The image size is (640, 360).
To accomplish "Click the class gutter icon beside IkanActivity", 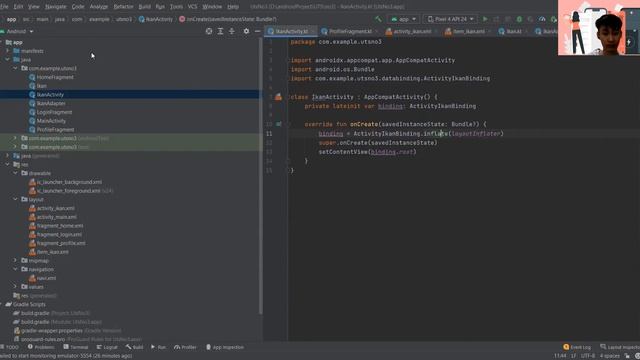I will 278,97.
